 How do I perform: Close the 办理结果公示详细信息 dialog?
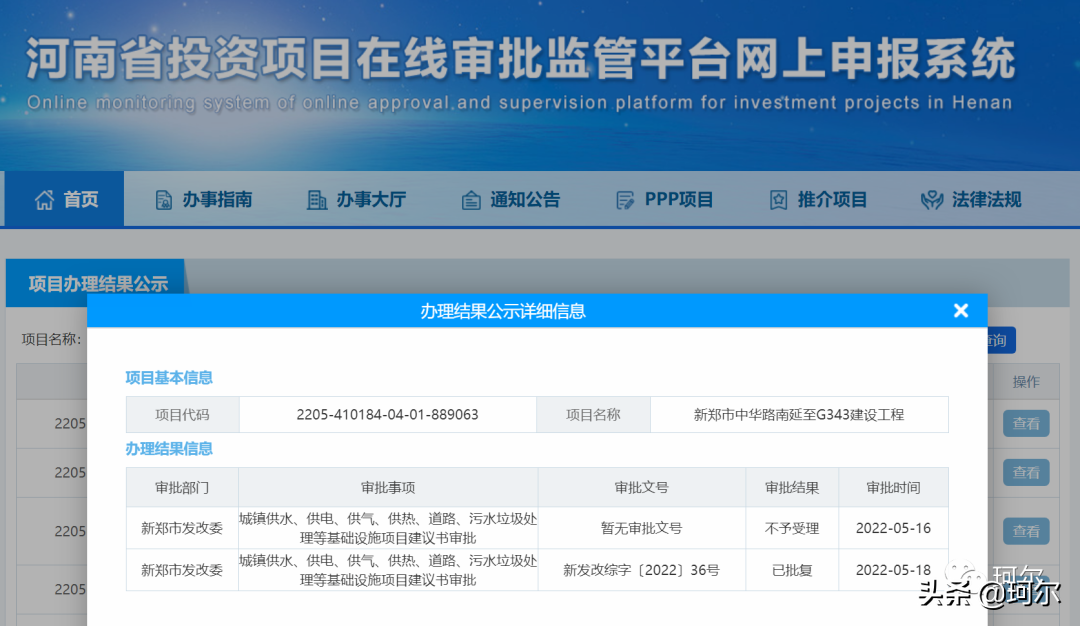click(961, 311)
